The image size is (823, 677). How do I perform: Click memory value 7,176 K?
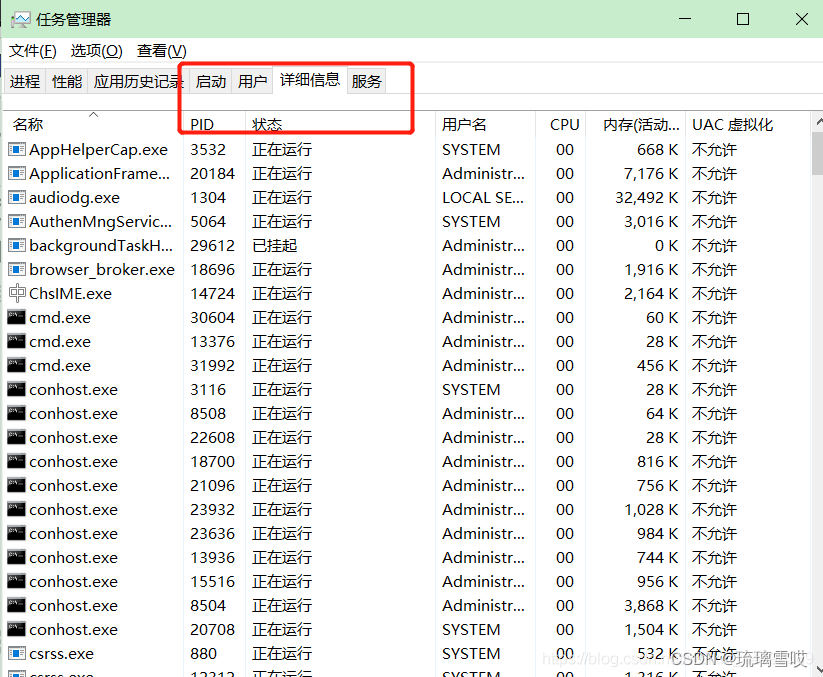point(651,174)
